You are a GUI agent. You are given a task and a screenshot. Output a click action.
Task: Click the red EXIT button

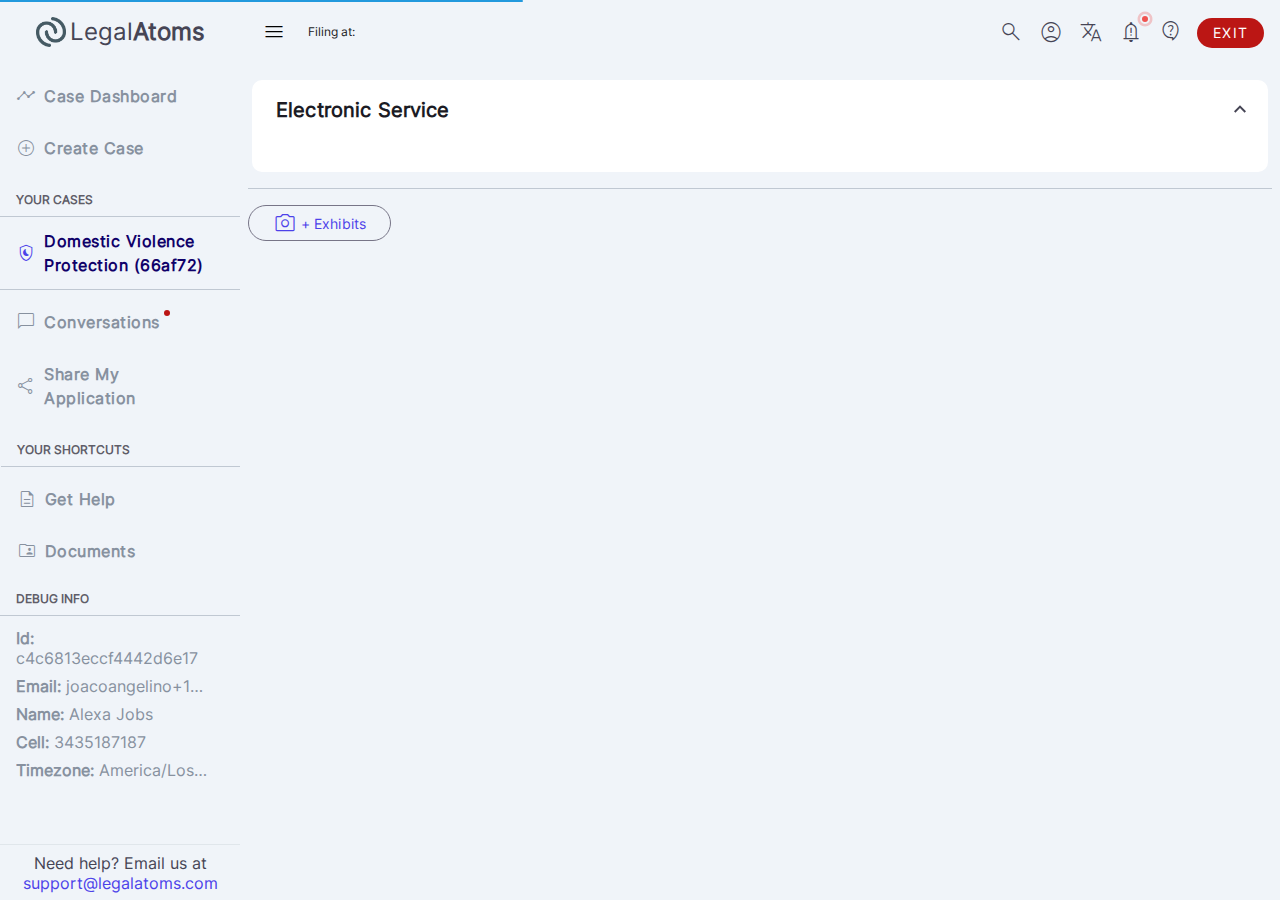[1230, 33]
